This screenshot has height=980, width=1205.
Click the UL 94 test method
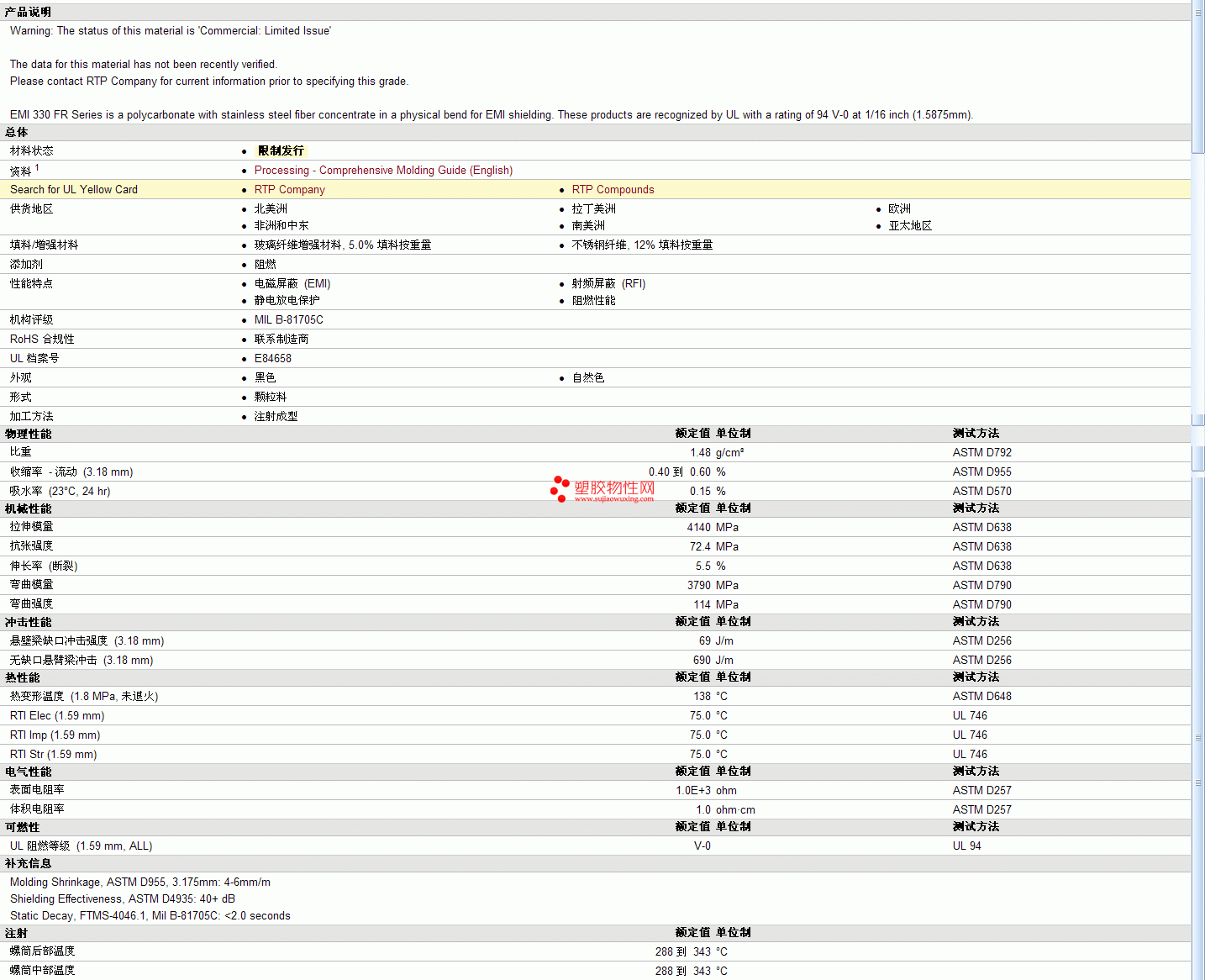[x=966, y=846]
